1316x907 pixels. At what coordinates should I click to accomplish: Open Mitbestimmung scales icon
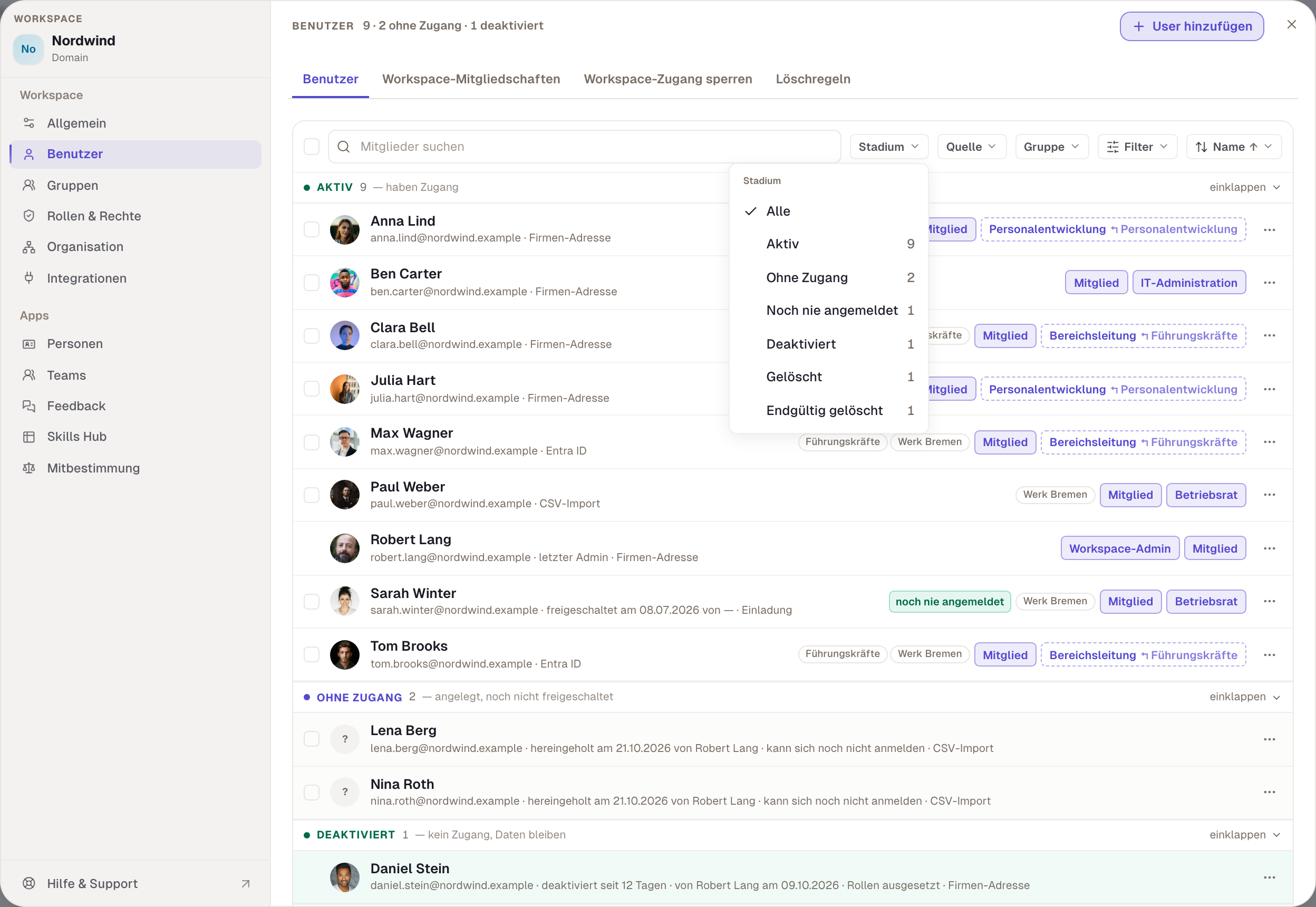coord(29,468)
